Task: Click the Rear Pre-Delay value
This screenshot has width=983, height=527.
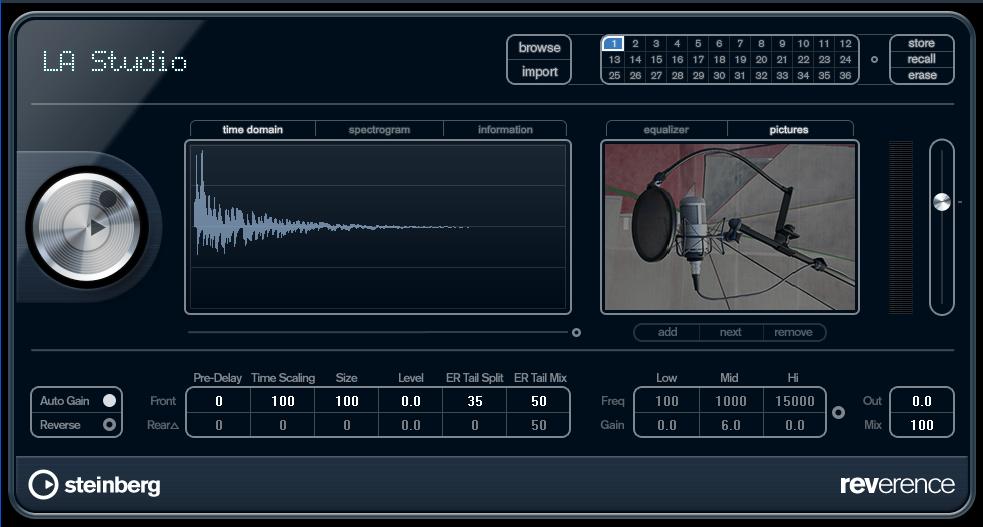Action: [x=219, y=425]
